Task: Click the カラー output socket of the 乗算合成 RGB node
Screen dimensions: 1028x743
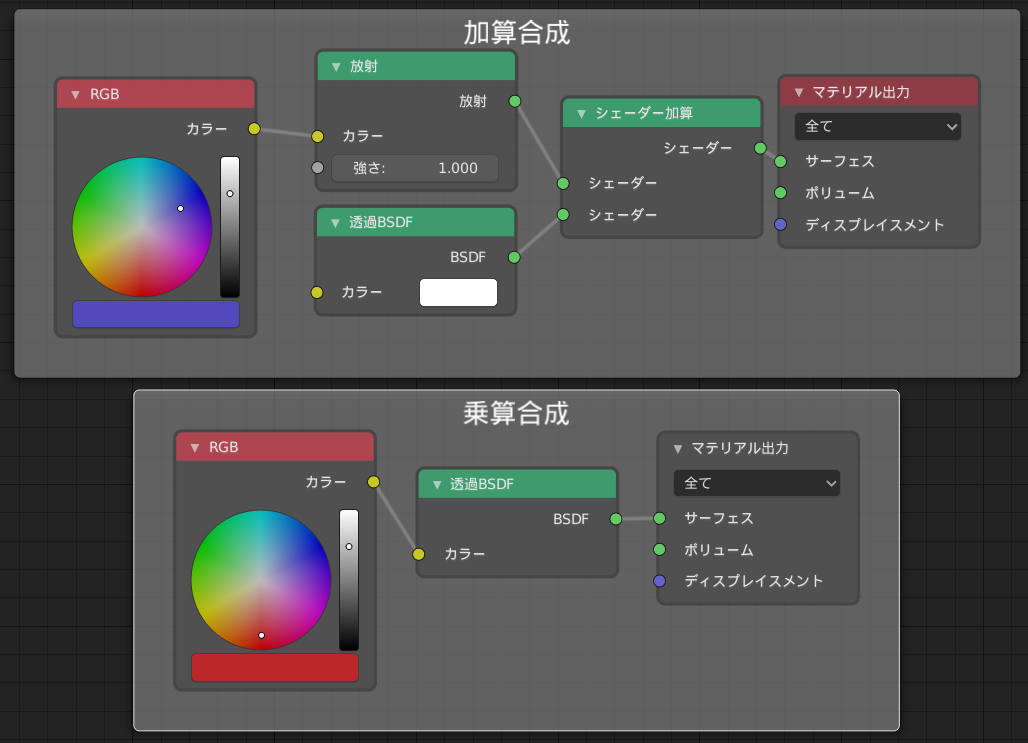Action: coord(373,482)
